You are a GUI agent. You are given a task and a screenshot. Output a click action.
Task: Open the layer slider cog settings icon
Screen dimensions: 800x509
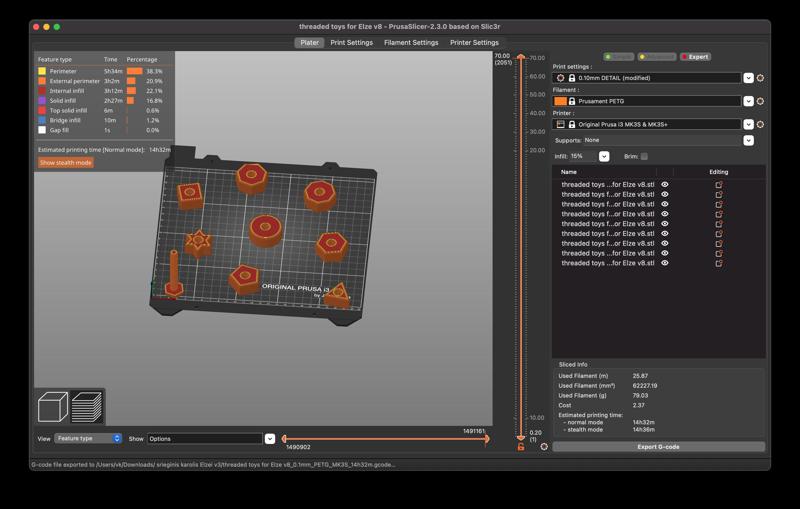point(544,447)
